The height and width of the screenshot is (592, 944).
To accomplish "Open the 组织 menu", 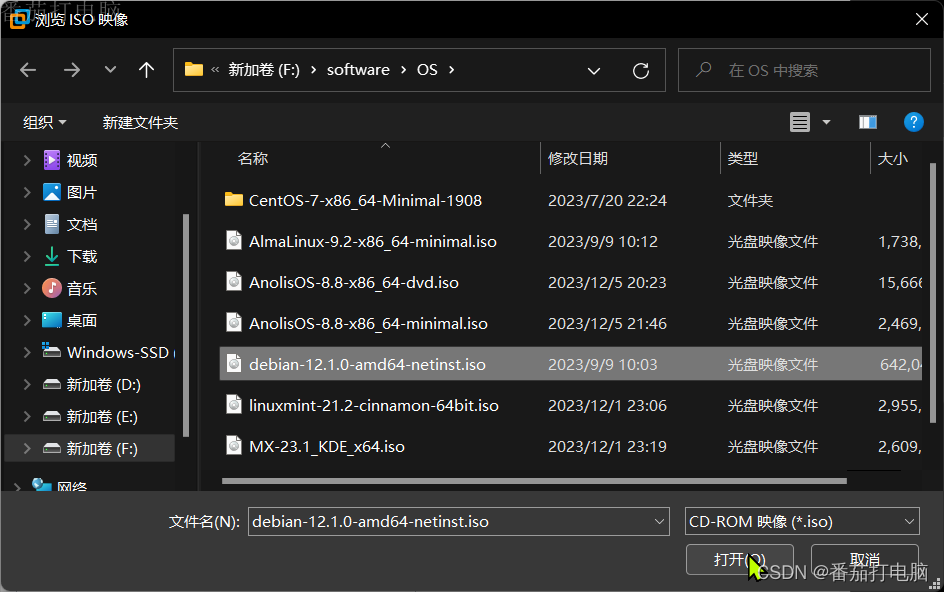I will click(44, 122).
